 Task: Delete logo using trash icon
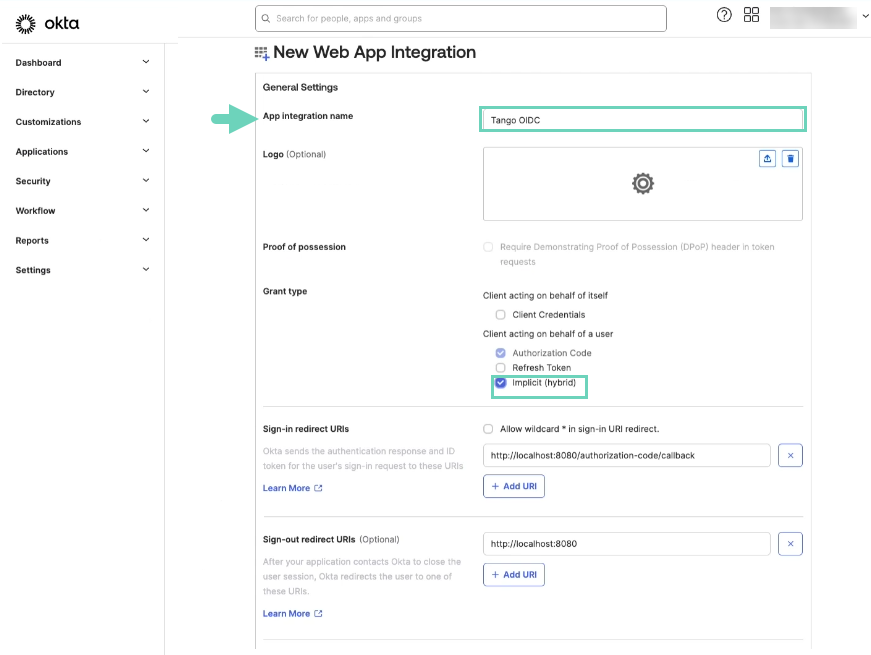pyautogui.click(x=790, y=158)
